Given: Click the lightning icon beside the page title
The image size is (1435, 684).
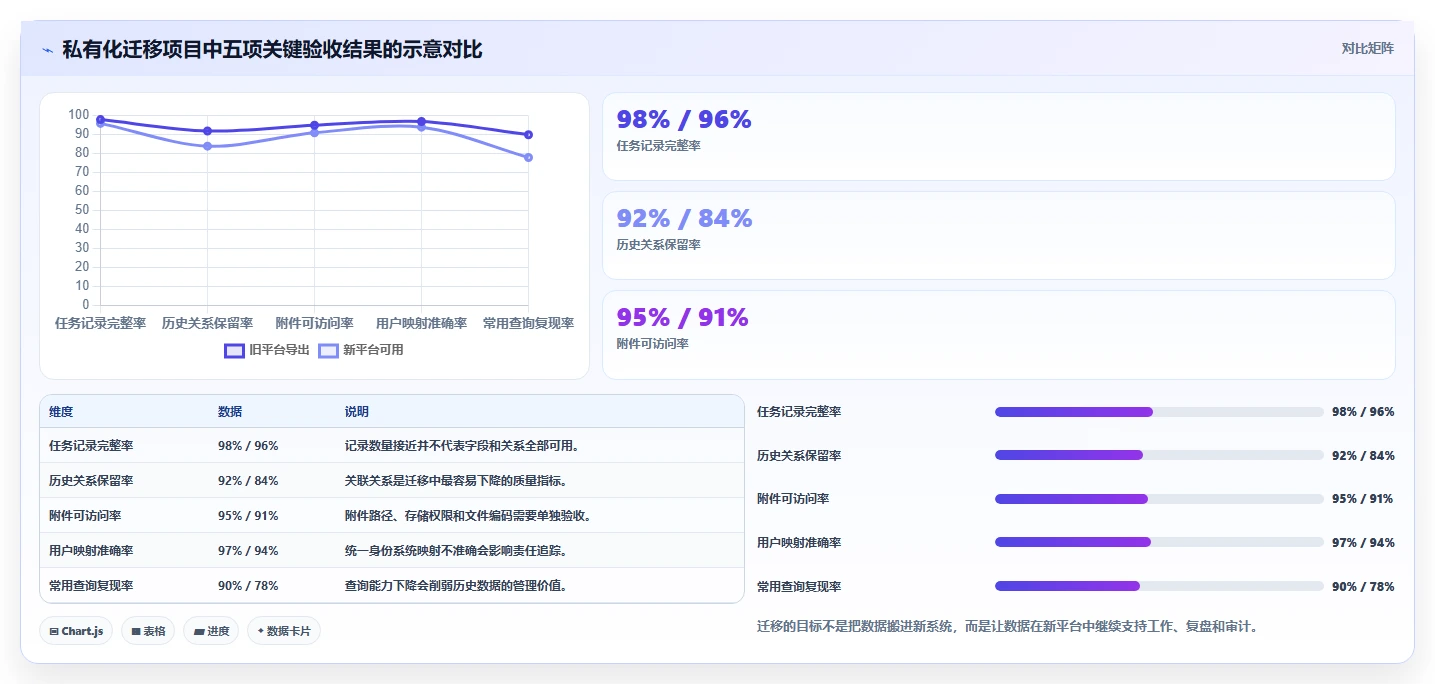Looking at the screenshot, I should coord(47,50).
